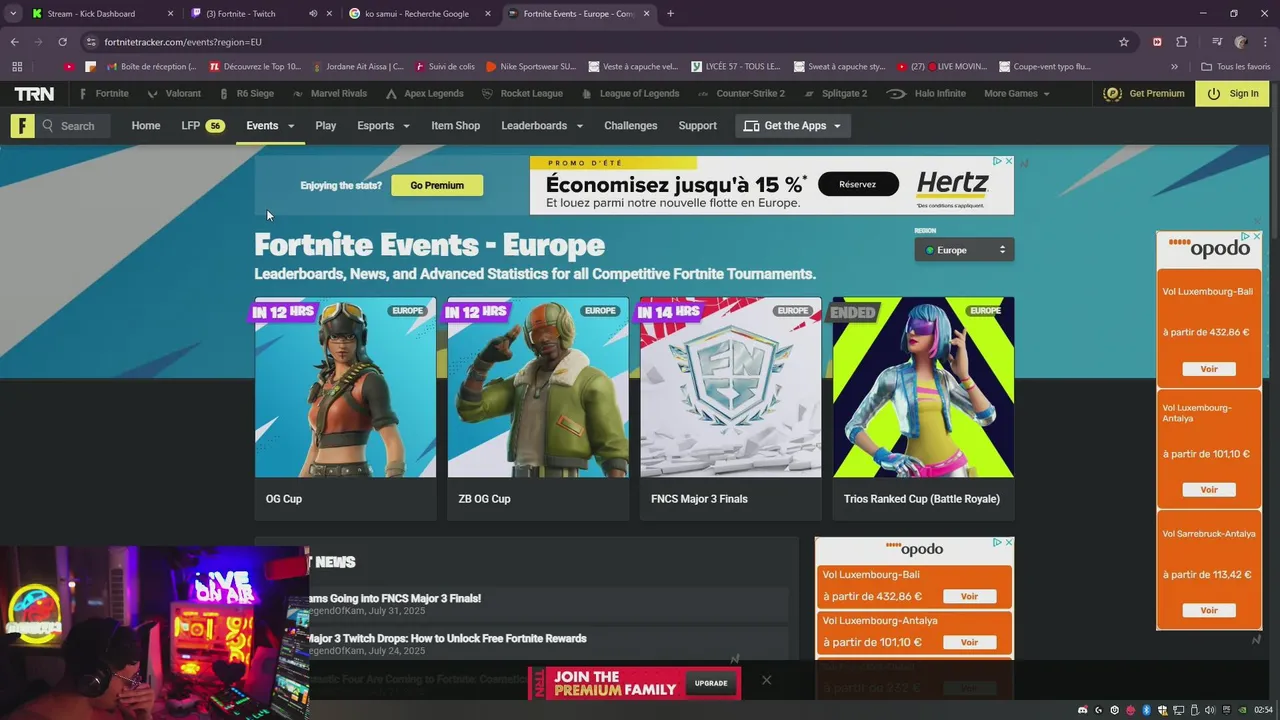Click the yellow Fortnite F logo
This screenshot has width=1280, height=720.
click(x=22, y=126)
